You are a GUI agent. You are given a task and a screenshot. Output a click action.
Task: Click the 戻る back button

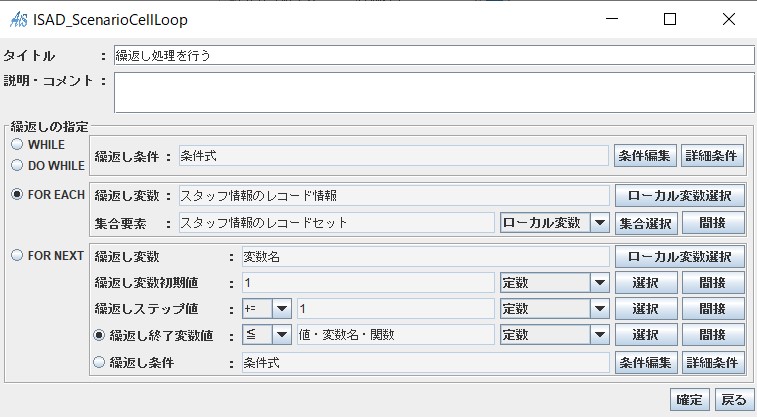(734, 400)
